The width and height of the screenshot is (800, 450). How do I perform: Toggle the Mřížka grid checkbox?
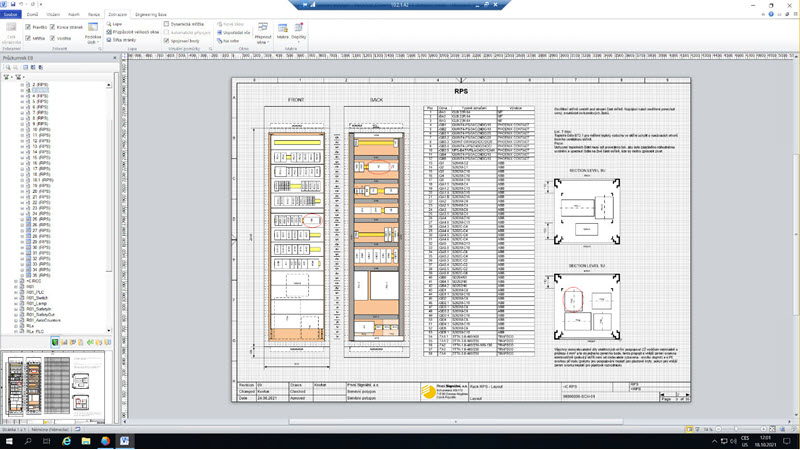[28, 38]
